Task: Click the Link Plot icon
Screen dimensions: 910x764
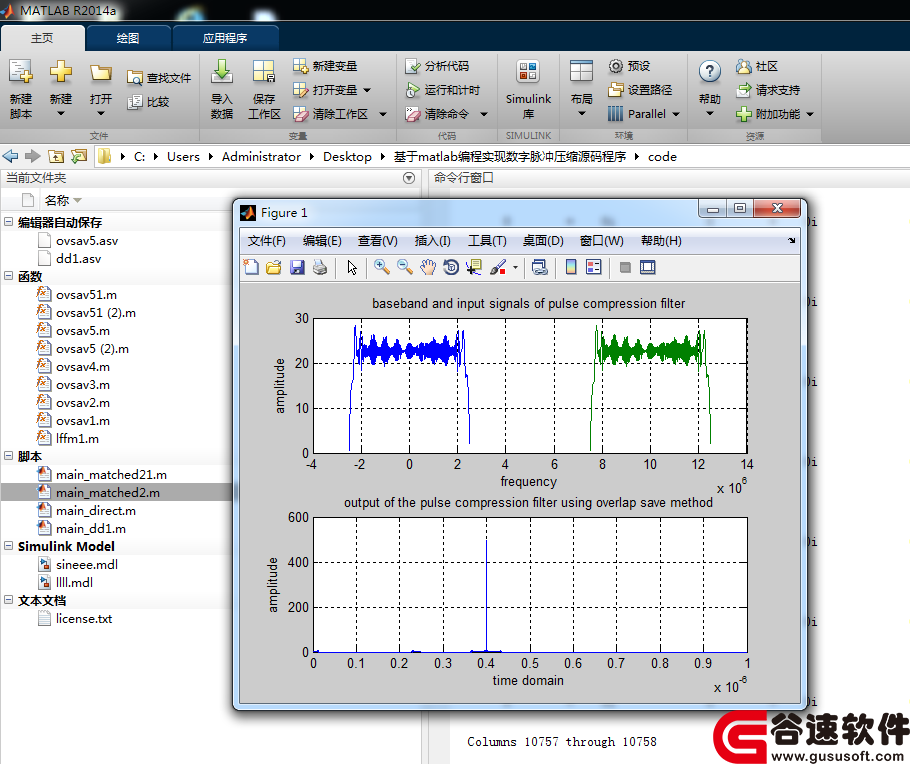Action: tap(540, 267)
